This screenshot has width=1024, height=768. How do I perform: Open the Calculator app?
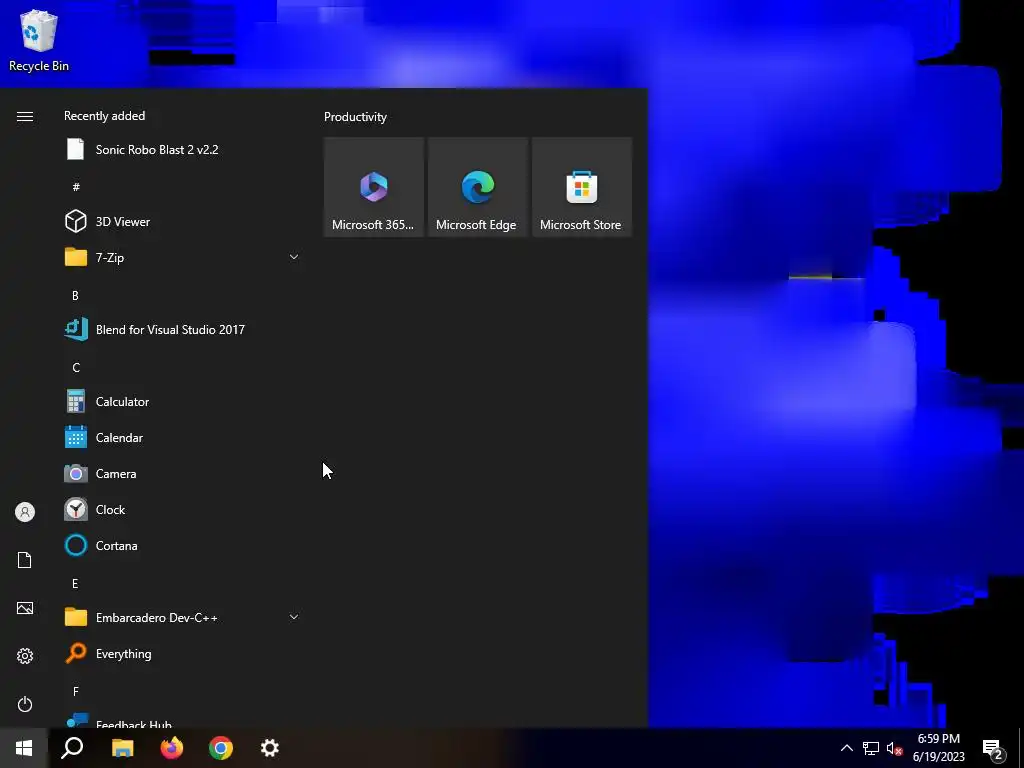tap(183, 402)
